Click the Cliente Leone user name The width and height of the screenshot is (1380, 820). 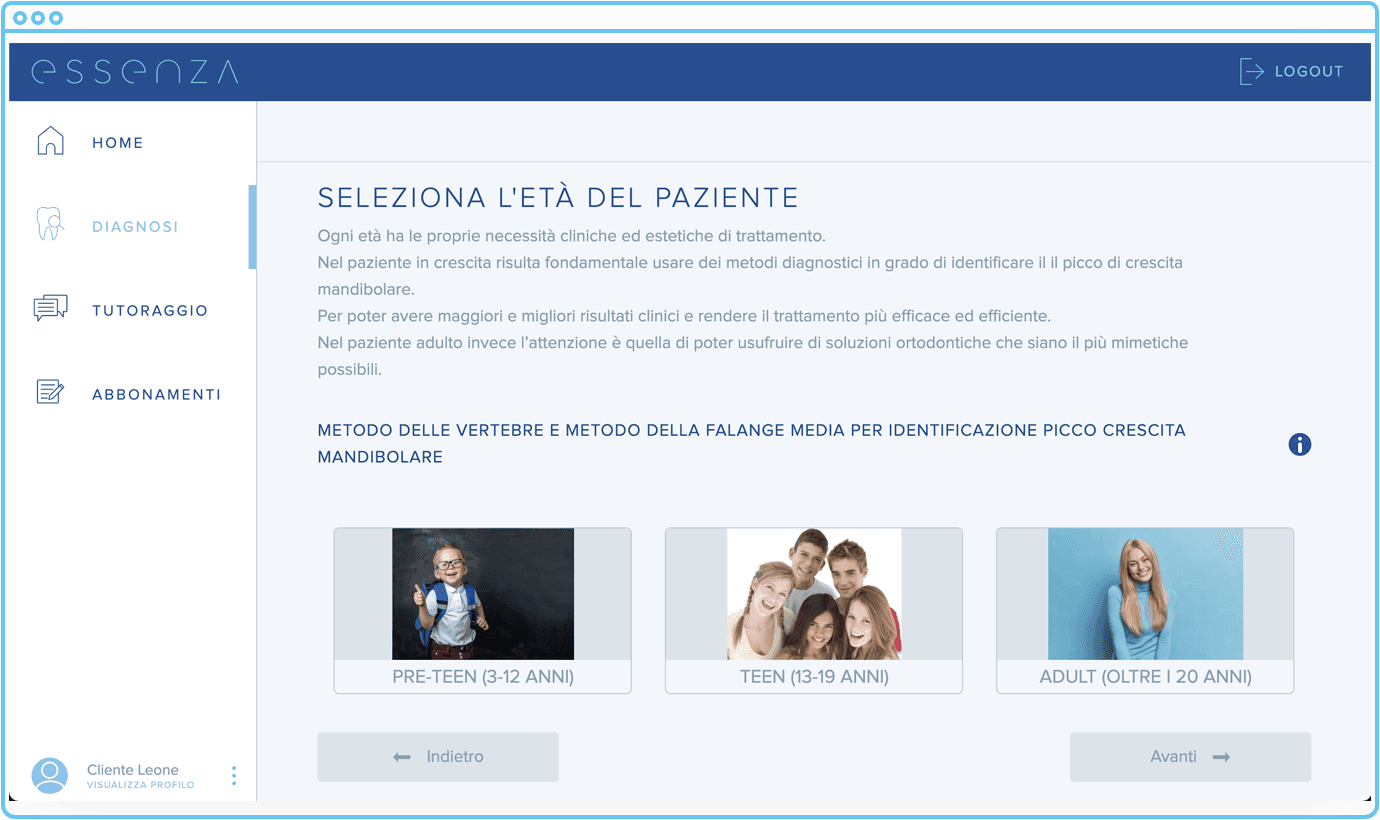click(x=133, y=770)
